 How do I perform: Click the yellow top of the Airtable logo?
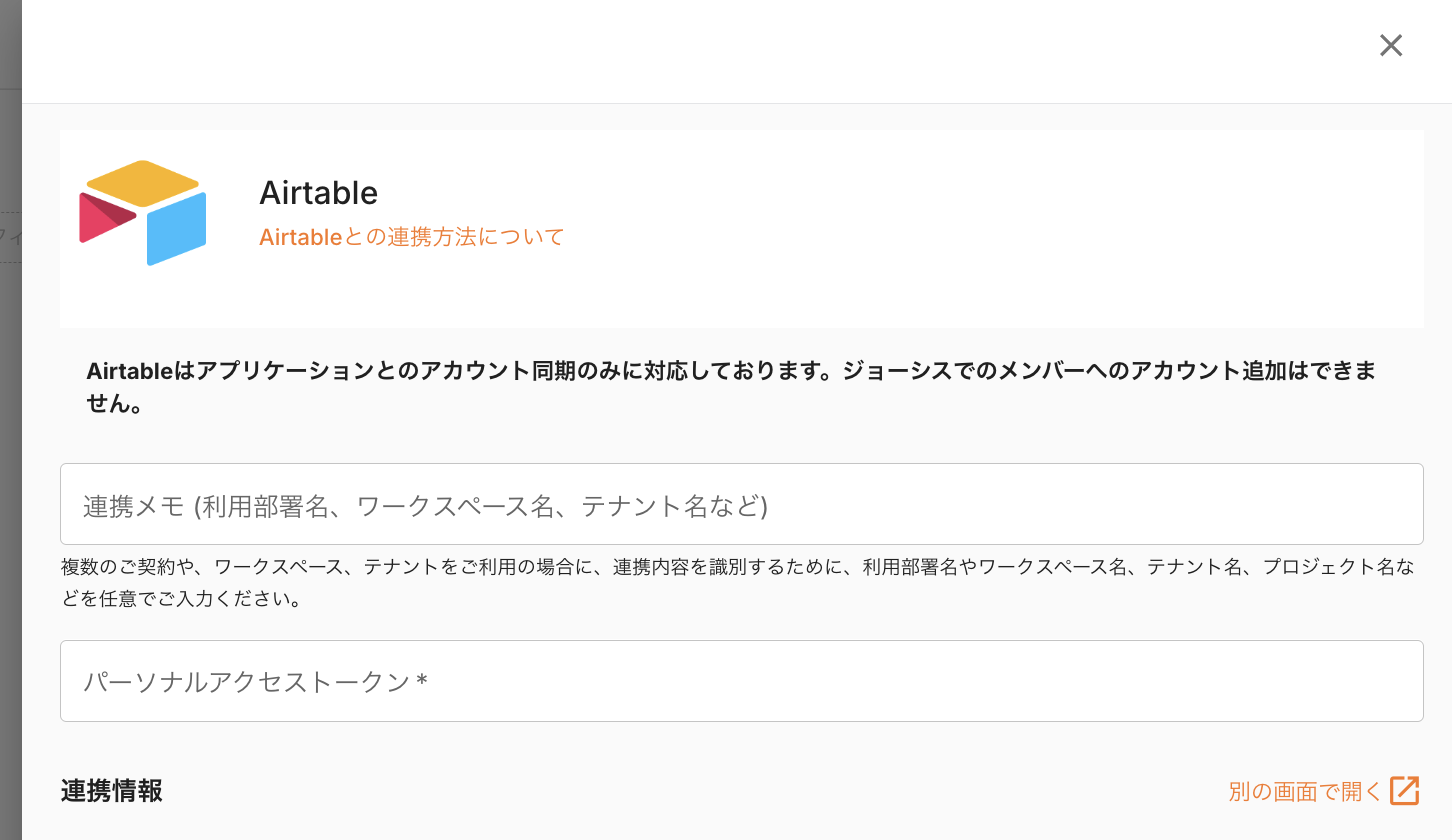tap(143, 182)
